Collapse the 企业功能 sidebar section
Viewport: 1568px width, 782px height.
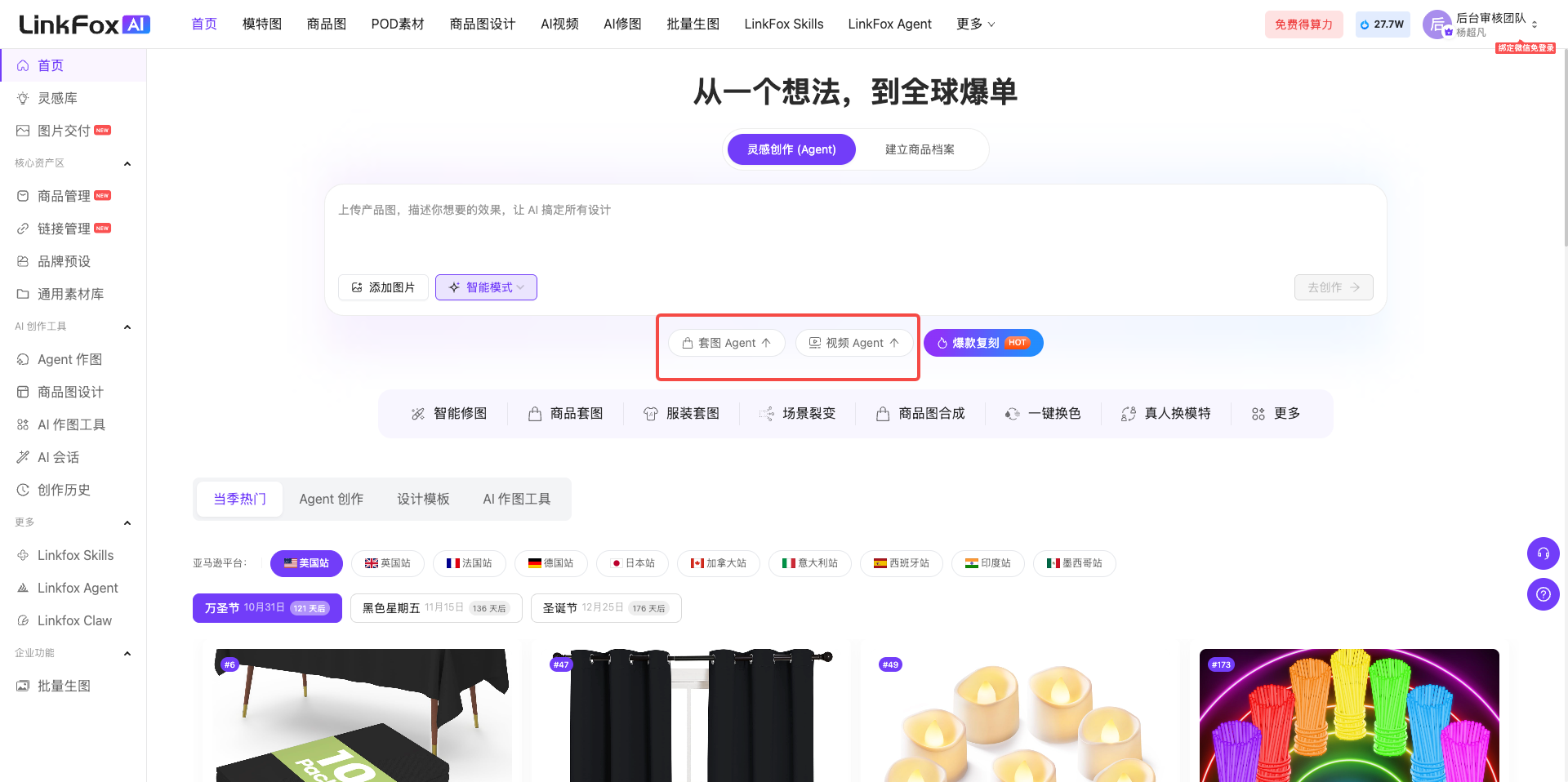[127, 653]
